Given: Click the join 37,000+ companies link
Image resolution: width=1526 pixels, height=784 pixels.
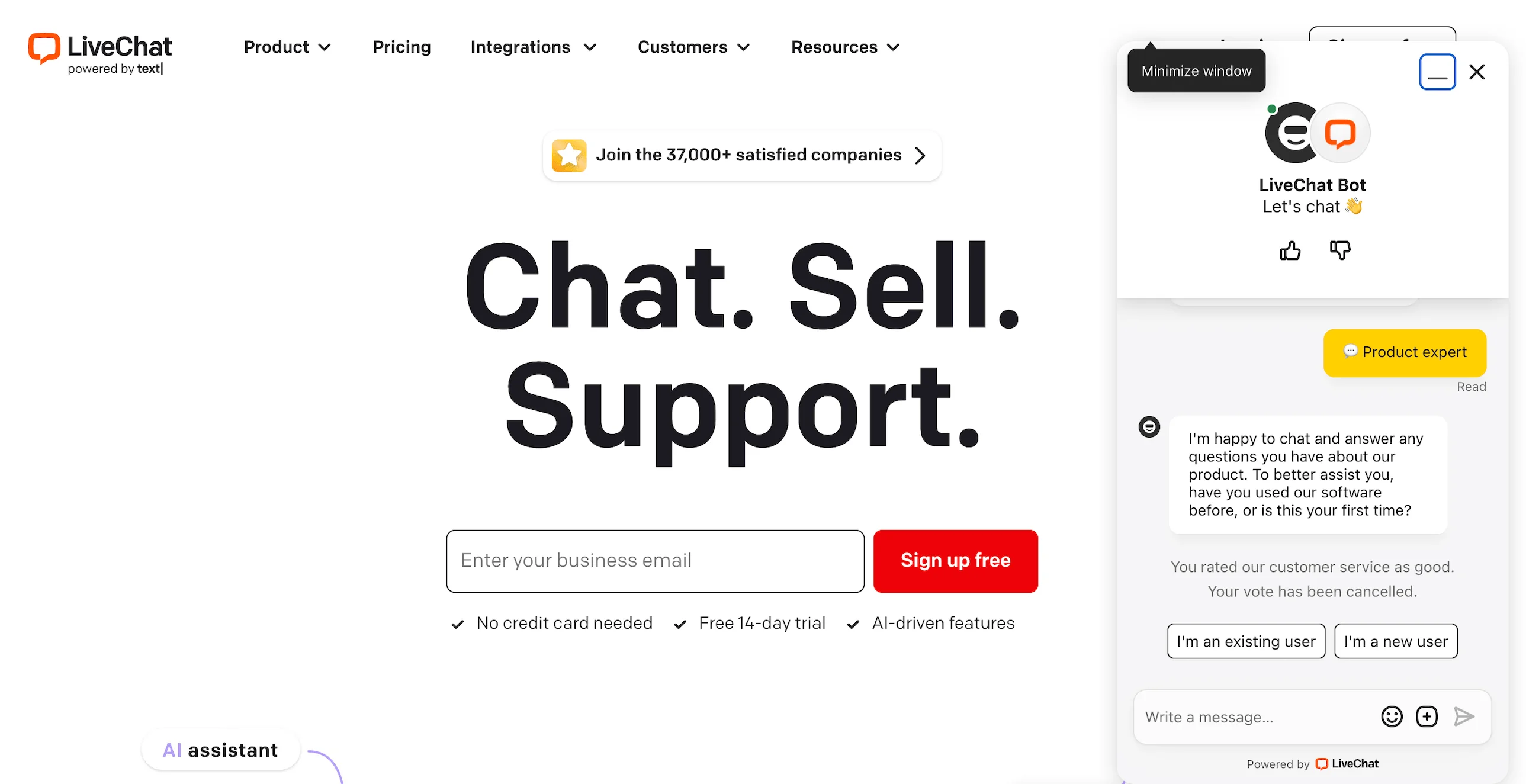Looking at the screenshot, I should tap(745, 156).
